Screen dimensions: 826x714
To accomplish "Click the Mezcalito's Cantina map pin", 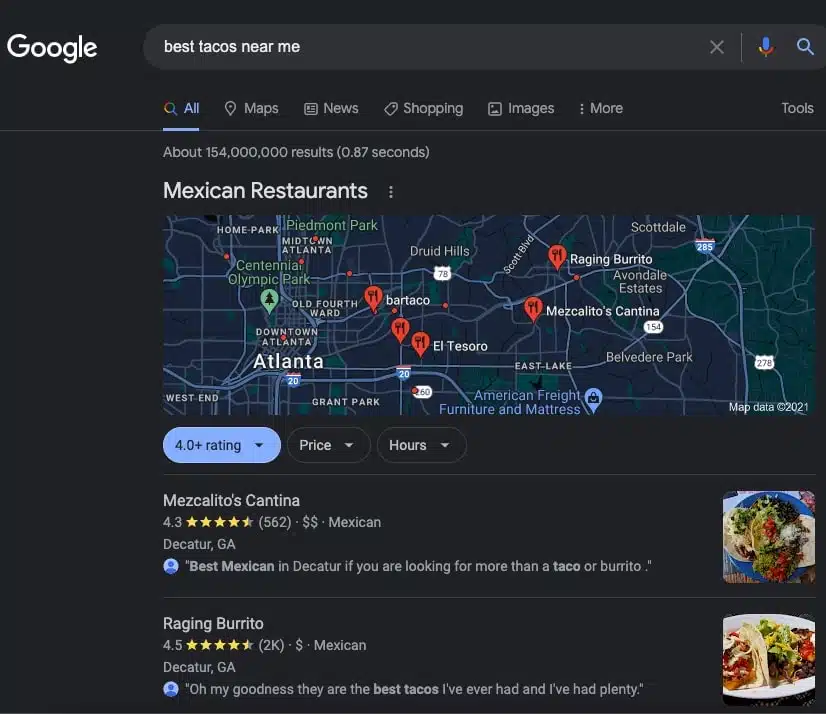I will [x=533, y=309].
